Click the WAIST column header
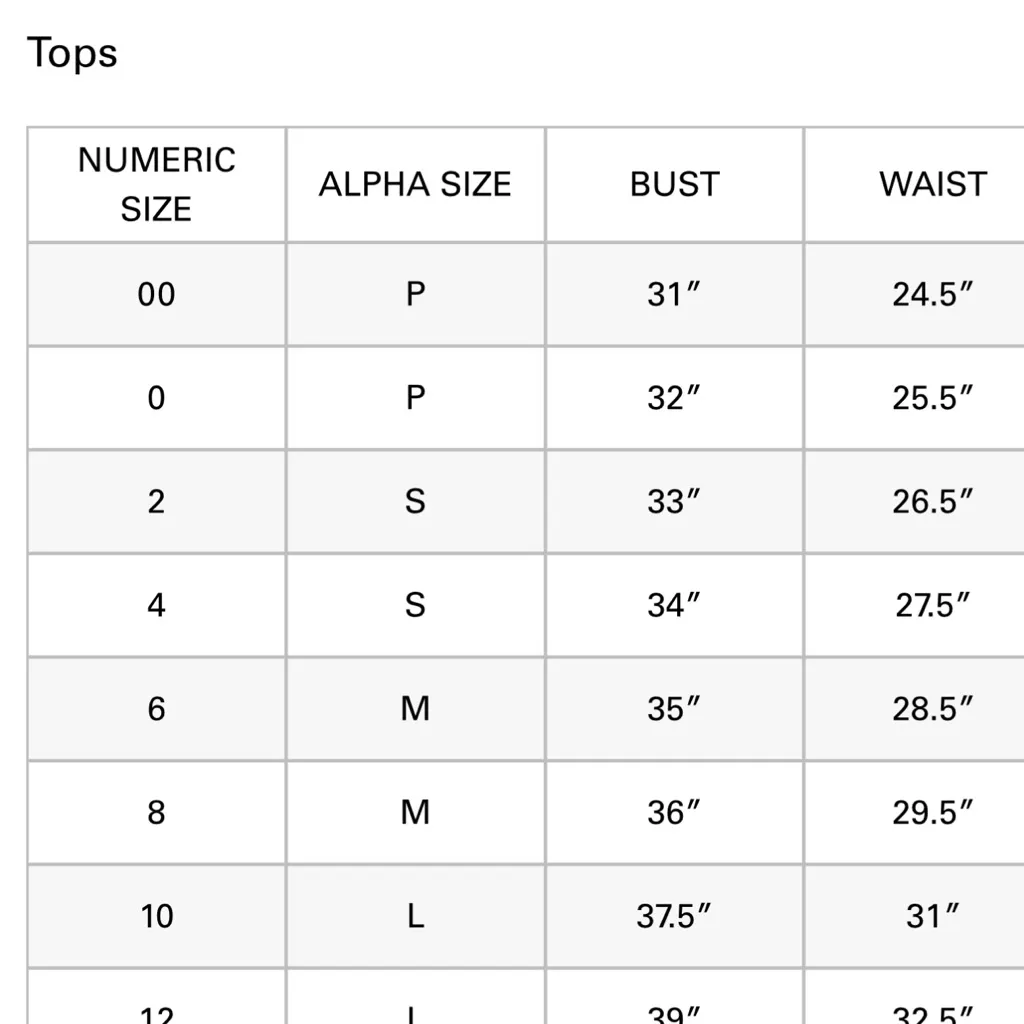 coord(932,184)
